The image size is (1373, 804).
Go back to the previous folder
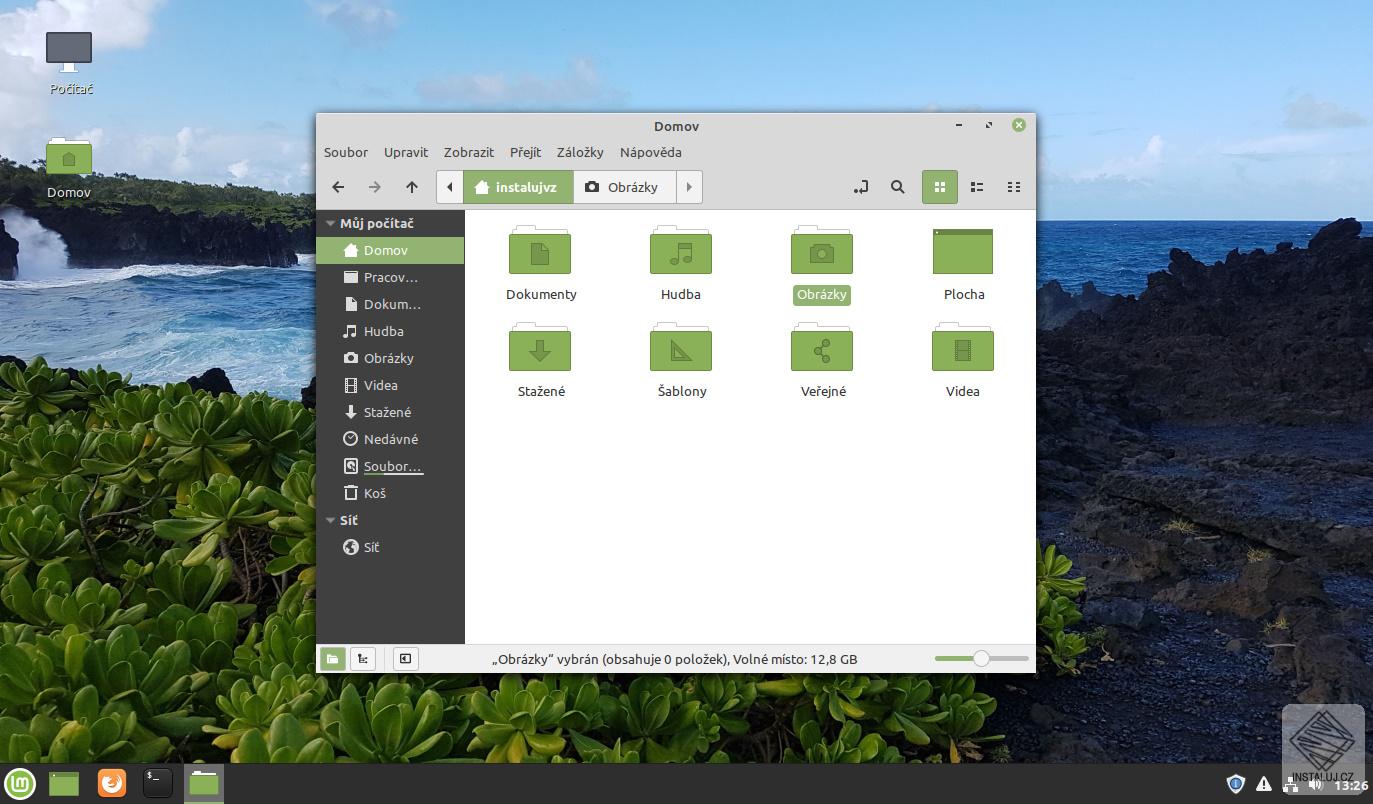point(338,187)
